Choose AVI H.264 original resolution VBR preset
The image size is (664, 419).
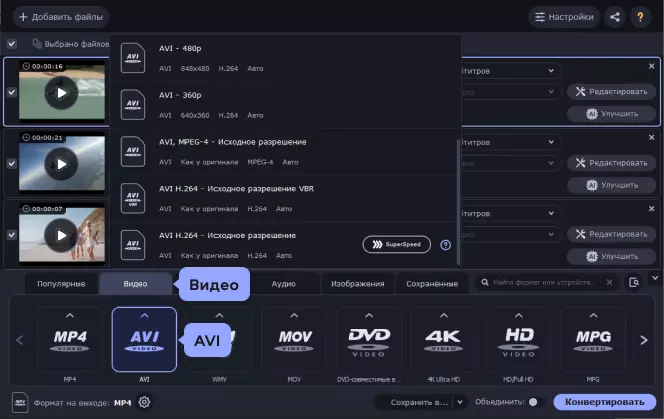285,198
